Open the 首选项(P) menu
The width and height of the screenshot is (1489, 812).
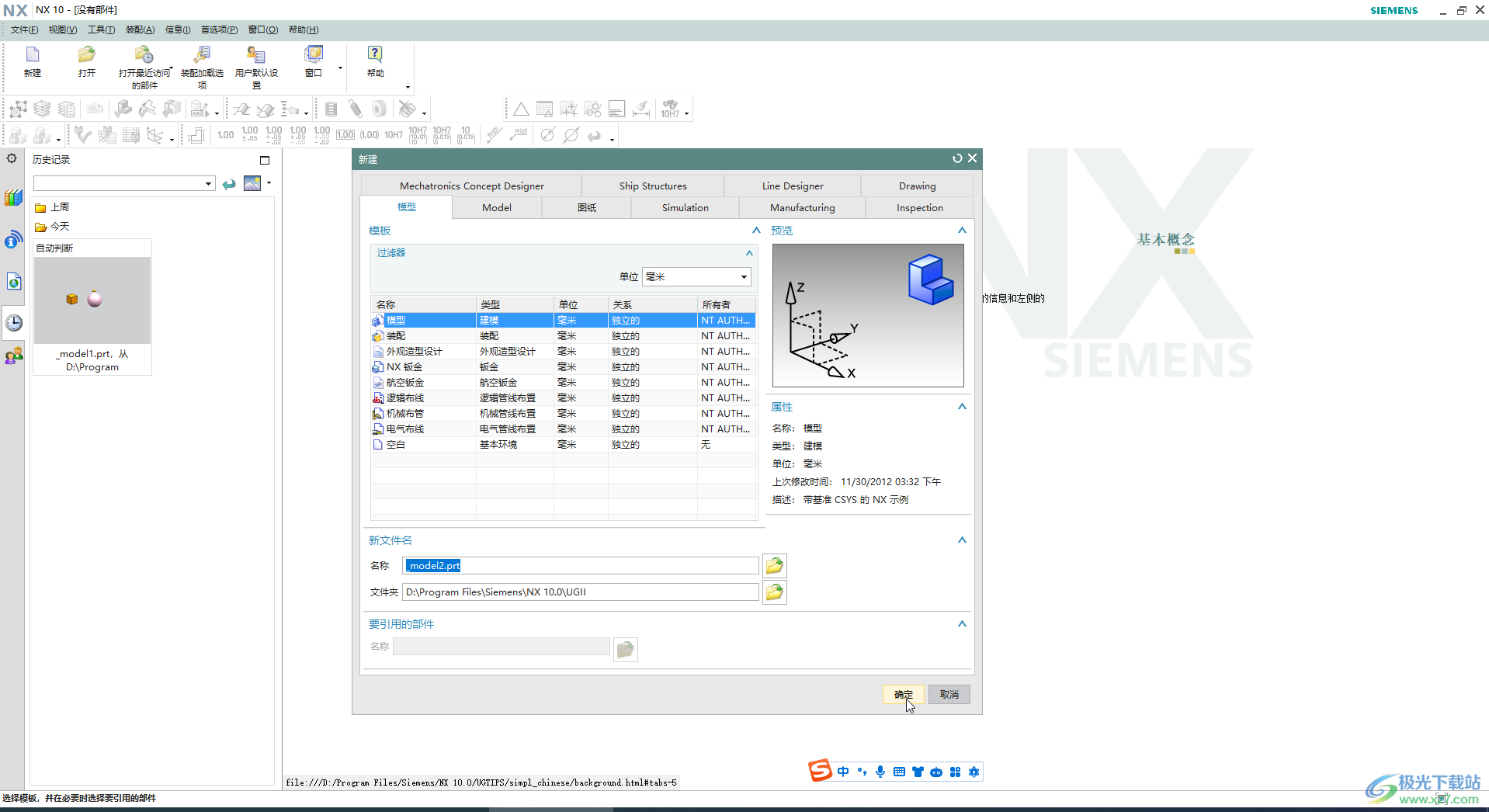[219, 29]
